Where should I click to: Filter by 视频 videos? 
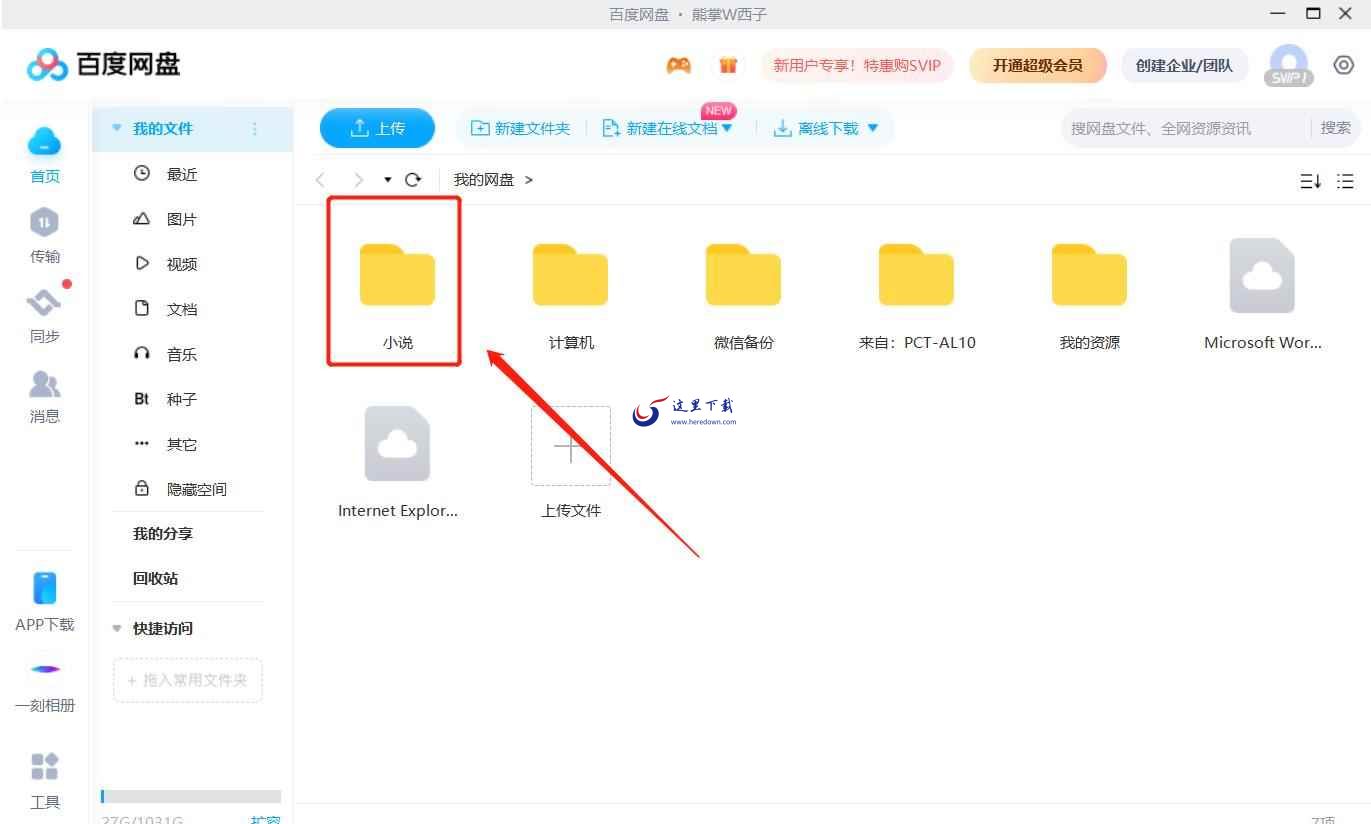180,264
